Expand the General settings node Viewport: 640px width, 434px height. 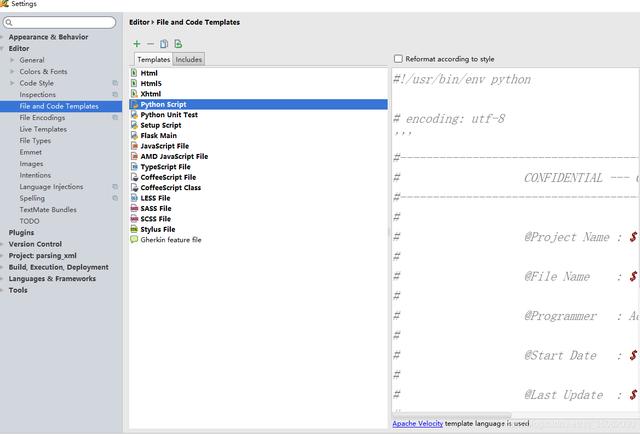coord(12,60)
